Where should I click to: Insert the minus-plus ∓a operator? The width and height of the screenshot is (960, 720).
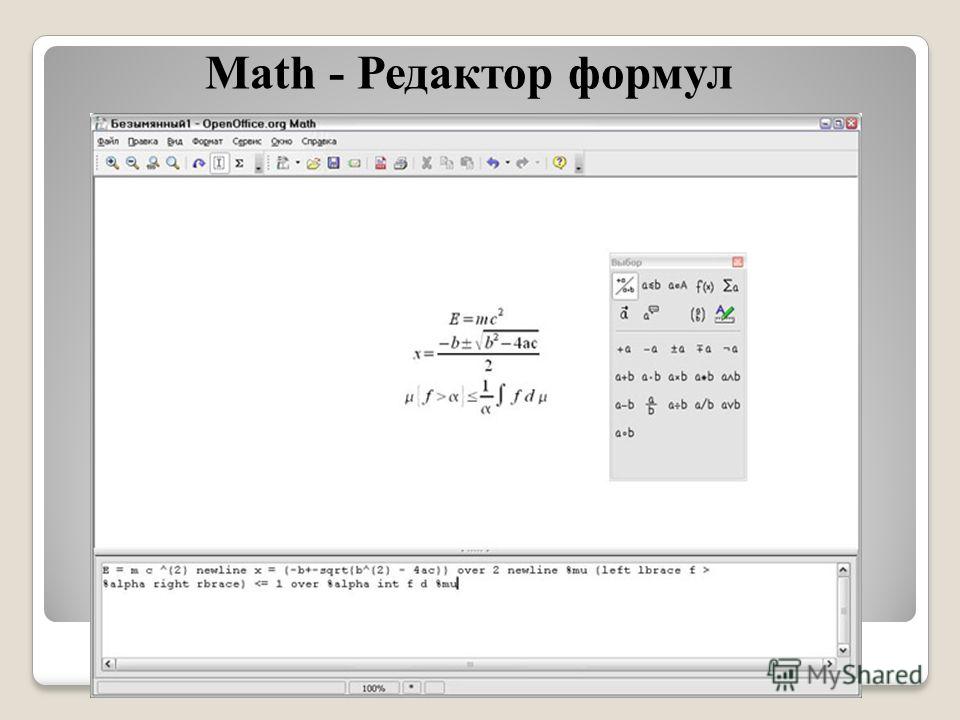(703, 349)
